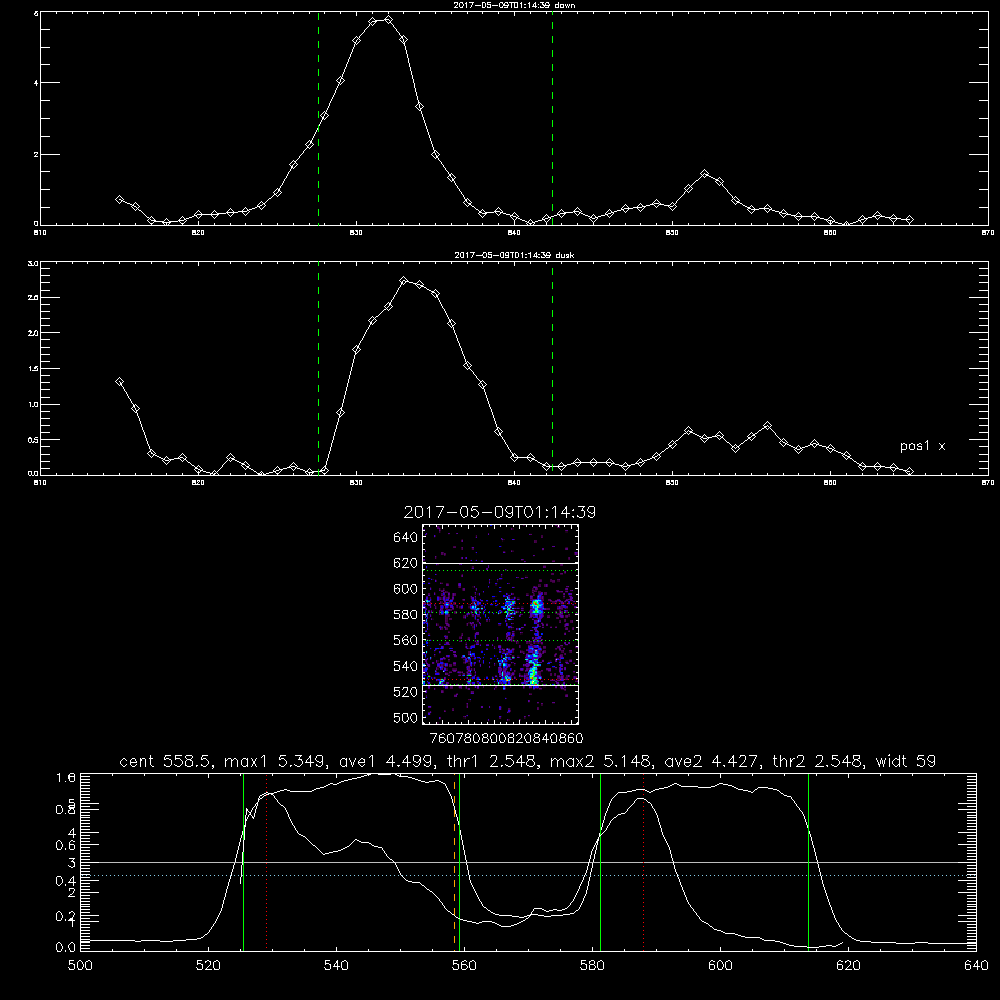1000x1000 pixels.
Task: Click the green vertical line near 614 in bottom plot
Action: coord(808,861)
